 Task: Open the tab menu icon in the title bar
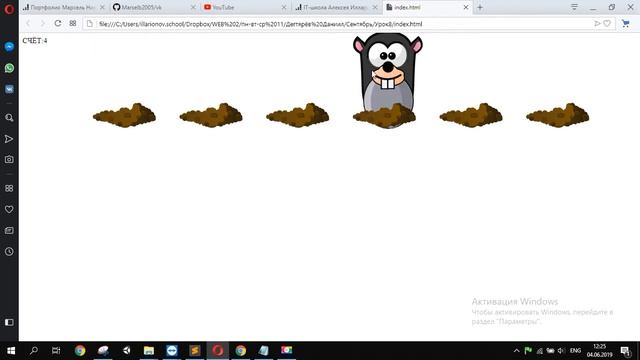click(574, 7)
